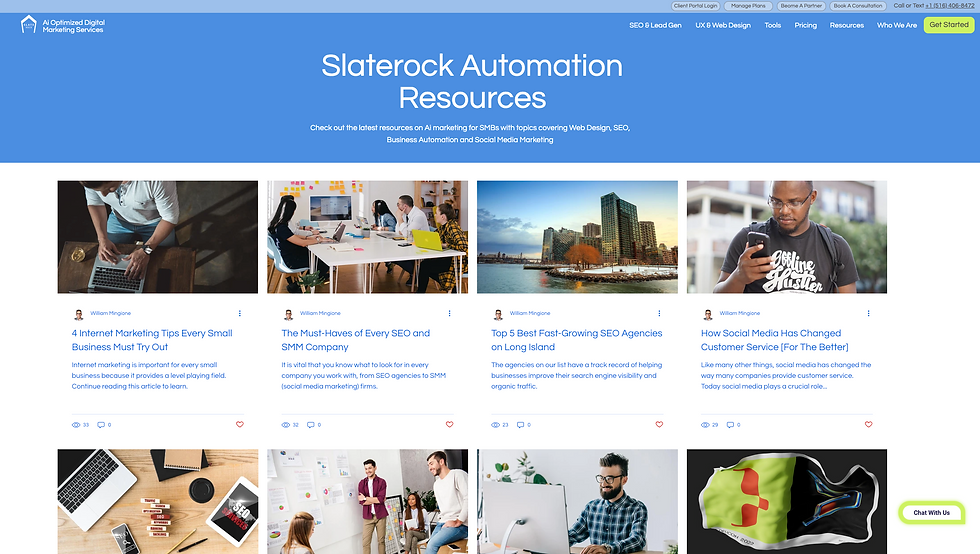The height and width of the screenshot is (554, 980).
Task: Click comments icon on How Social Media Has Changed post
Action: click(730, 425)
